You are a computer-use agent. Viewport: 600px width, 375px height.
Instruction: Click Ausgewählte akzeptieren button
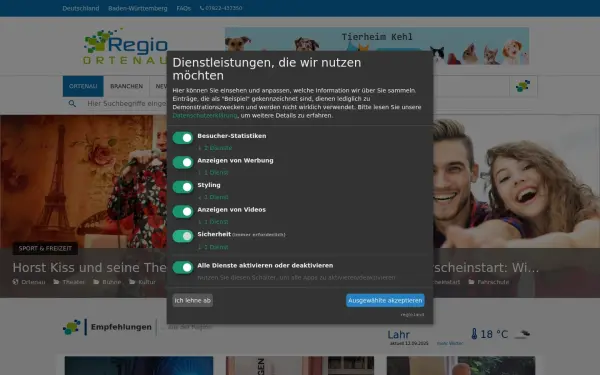click(385, 300)
